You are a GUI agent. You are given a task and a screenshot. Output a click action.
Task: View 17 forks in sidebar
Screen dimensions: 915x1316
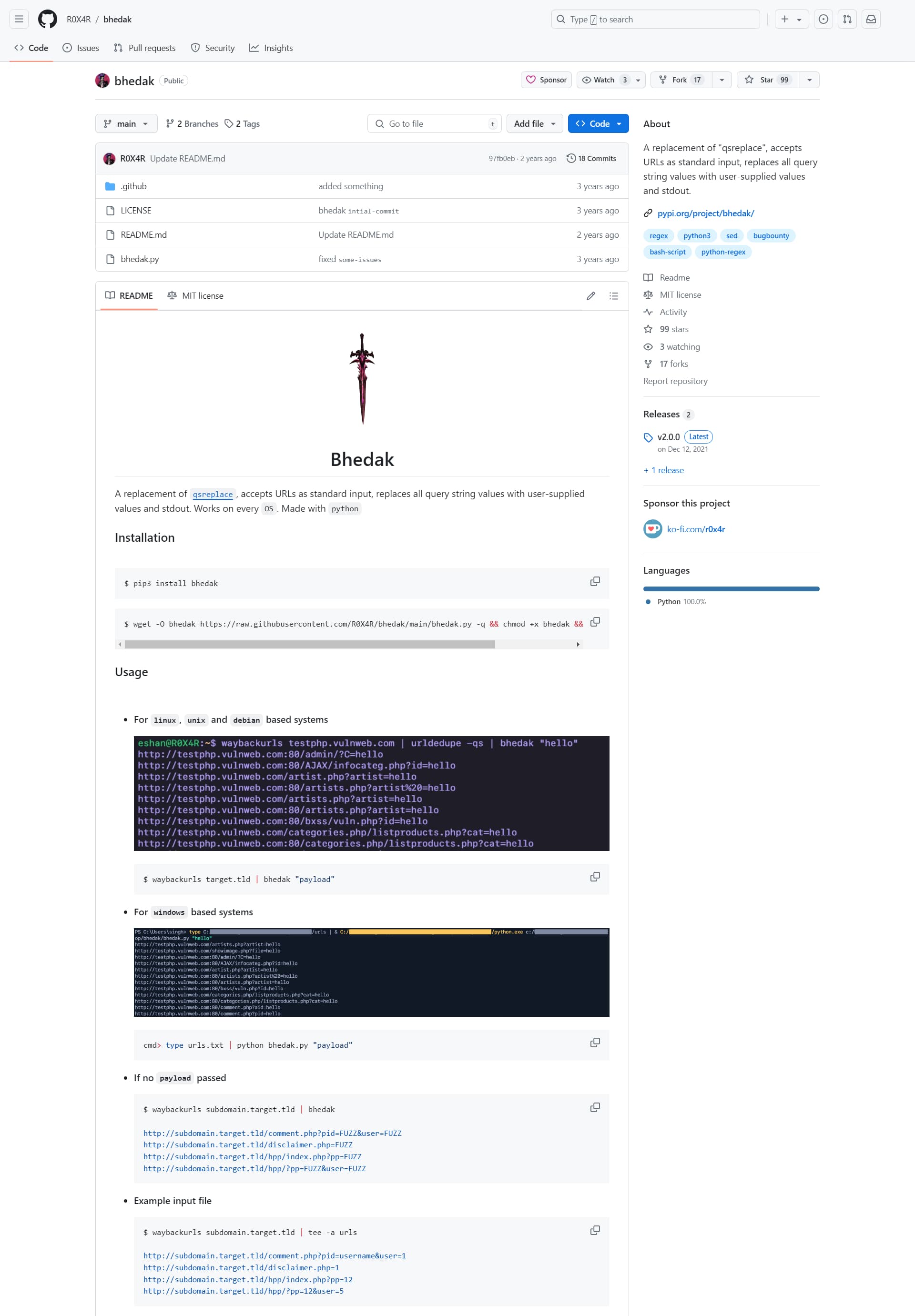point(674,364)
